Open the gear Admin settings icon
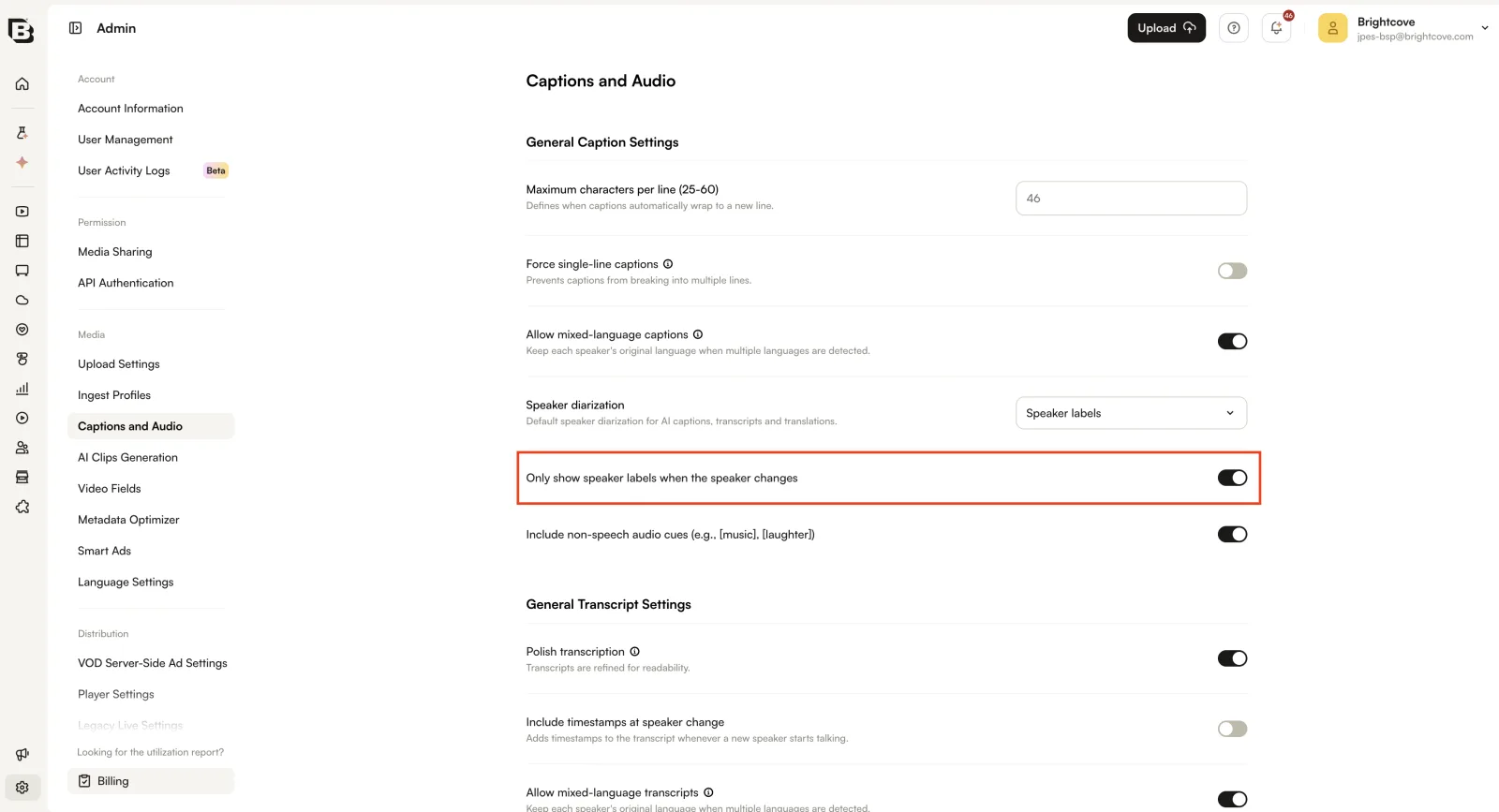Screen dimensions: 1499x812 click(x=22, y=788)
